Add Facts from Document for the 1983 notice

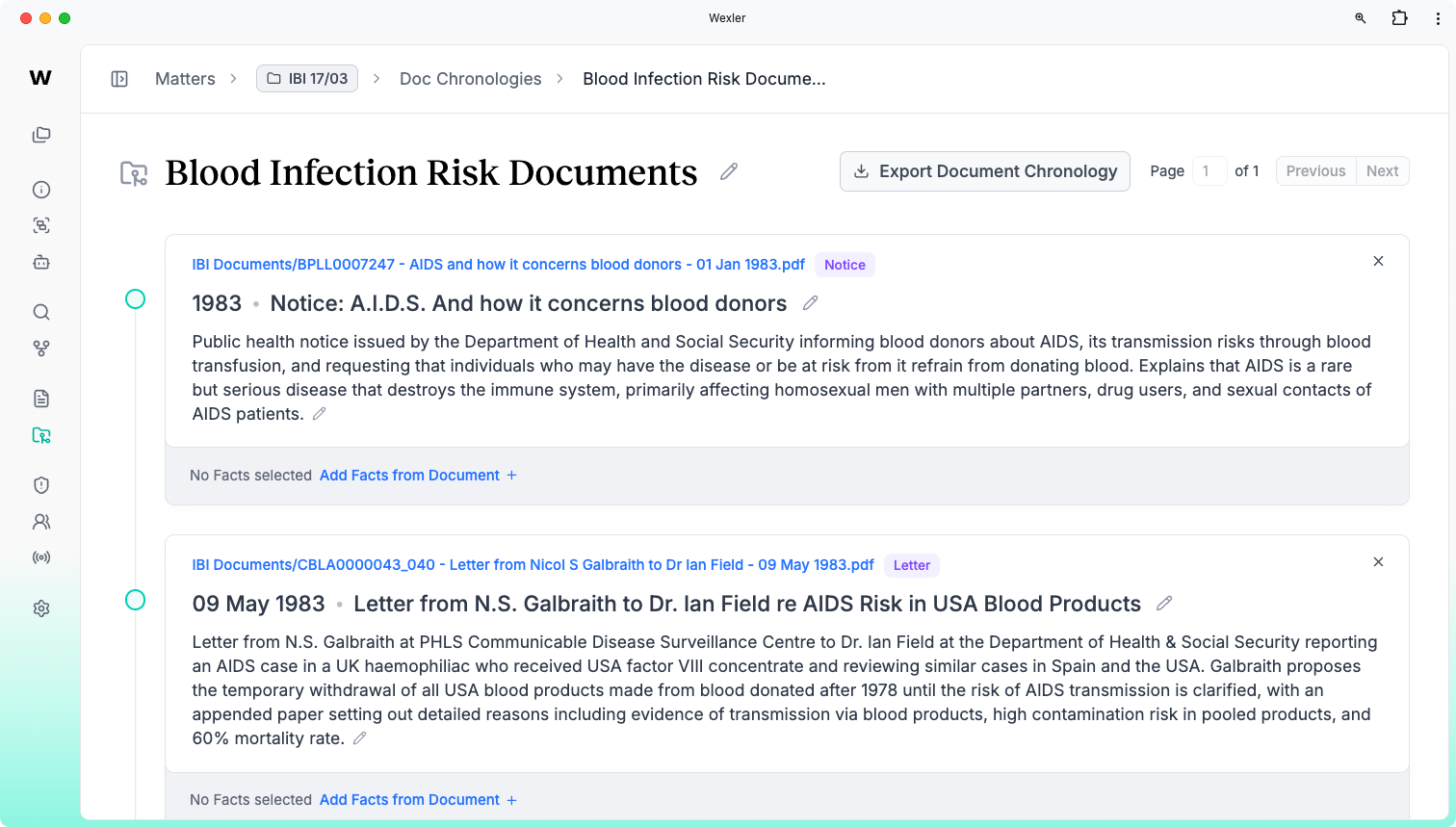(418, 476)
